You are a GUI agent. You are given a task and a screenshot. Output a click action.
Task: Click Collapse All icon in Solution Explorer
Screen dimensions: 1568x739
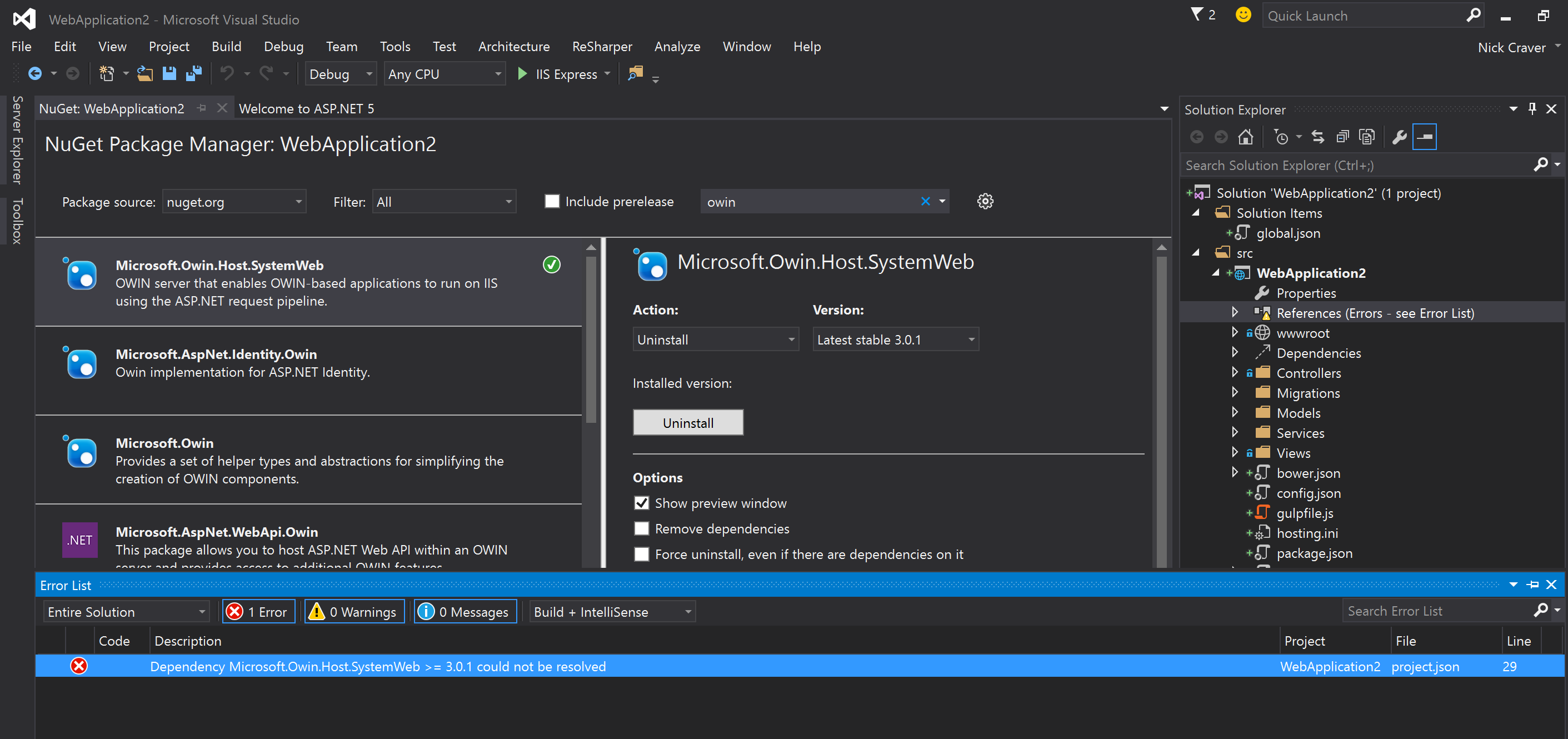(1342, 137)
